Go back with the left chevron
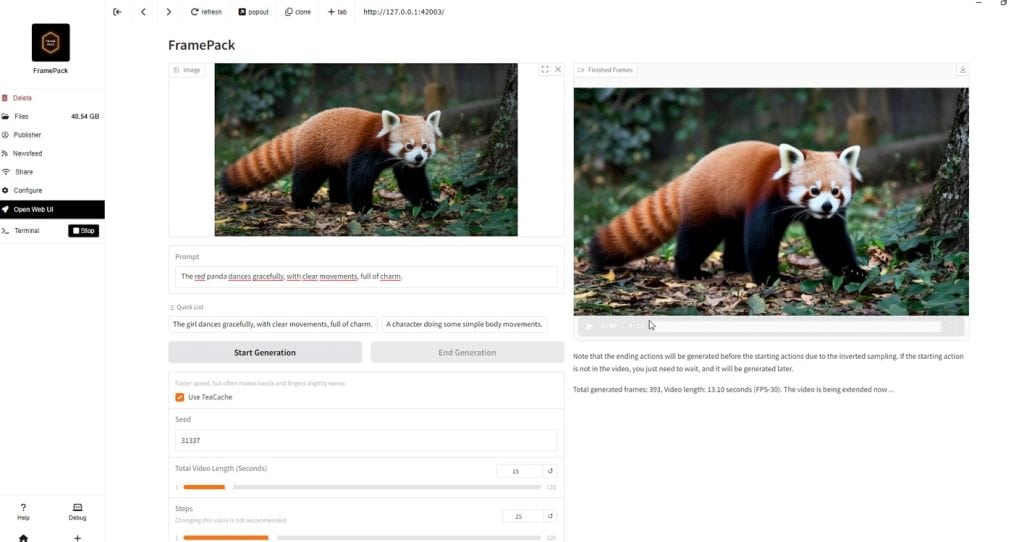Viewport: 1024px width, 542px height. (143, 12)
